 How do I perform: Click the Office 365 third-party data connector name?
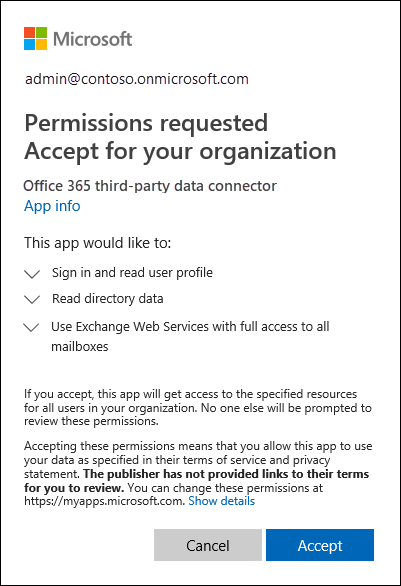150,186
